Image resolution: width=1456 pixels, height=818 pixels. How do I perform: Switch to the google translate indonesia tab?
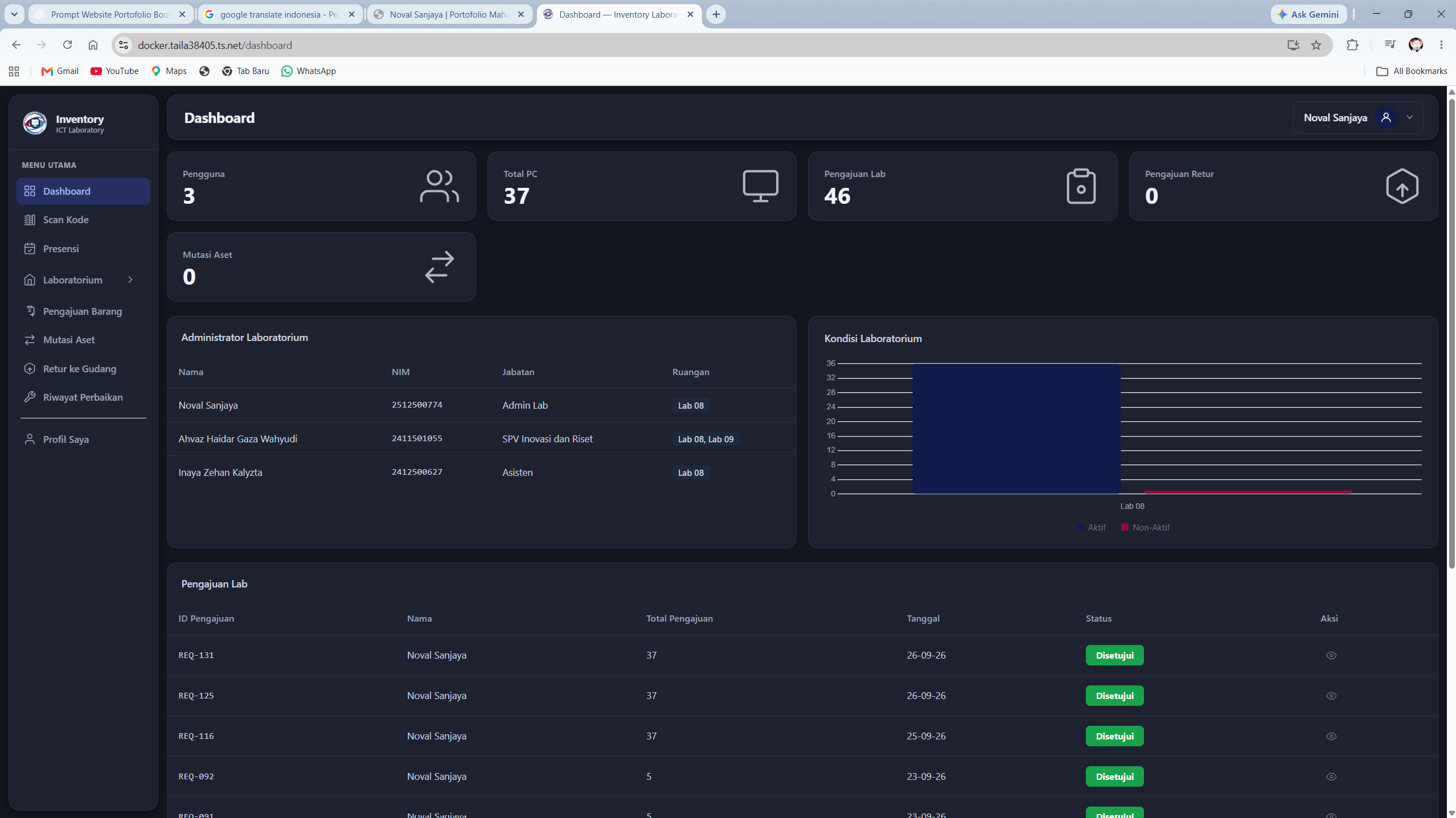click(x=280, y=14)
